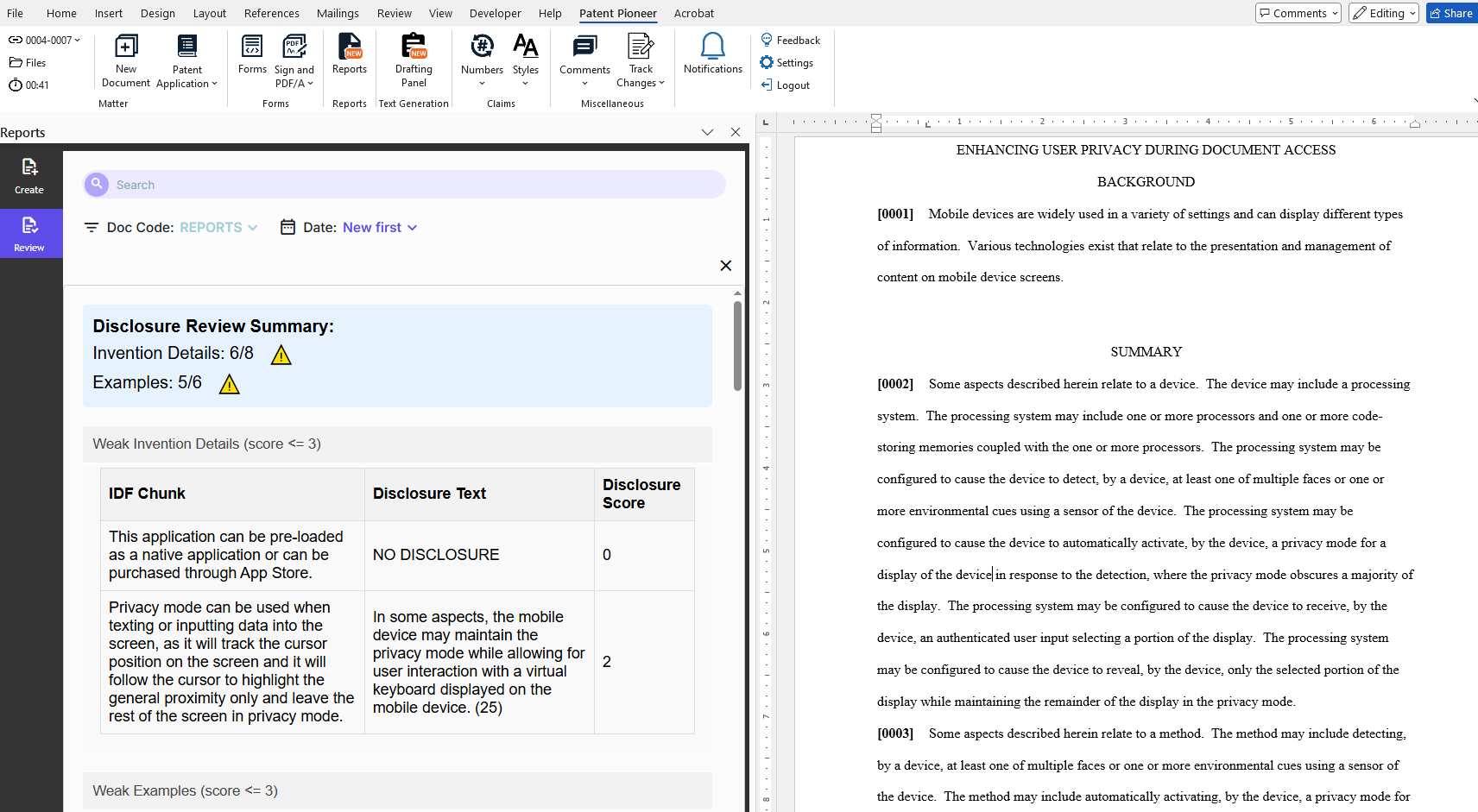Screen dimensions: 1478x812
Task: Click the Search input field
Action: coord(404,185)
